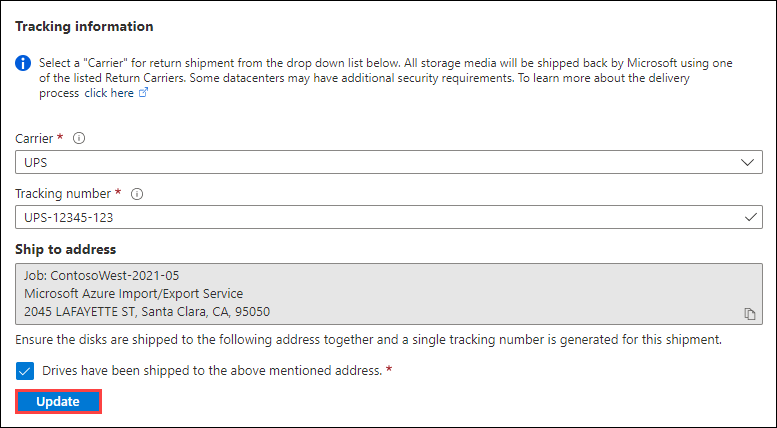Open the "click here" delivery process link
The image size is (777, 428).
pyautogui.click(x=109, y=92)
